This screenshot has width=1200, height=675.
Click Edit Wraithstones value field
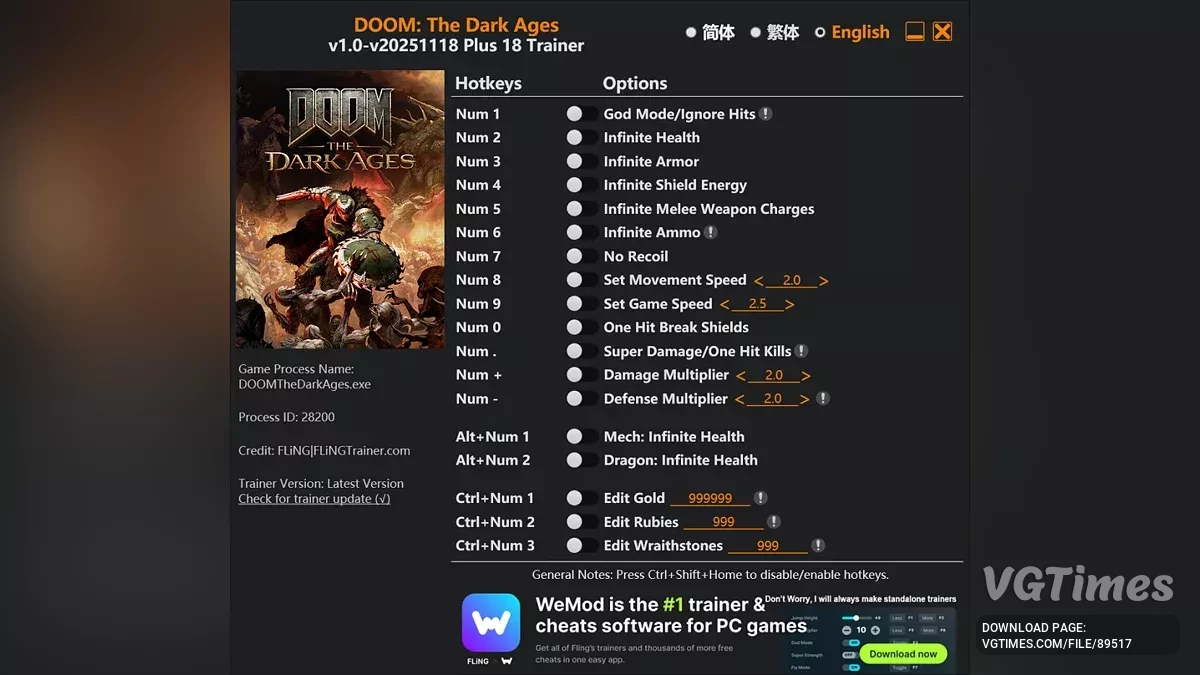click(x=768, y=546)
